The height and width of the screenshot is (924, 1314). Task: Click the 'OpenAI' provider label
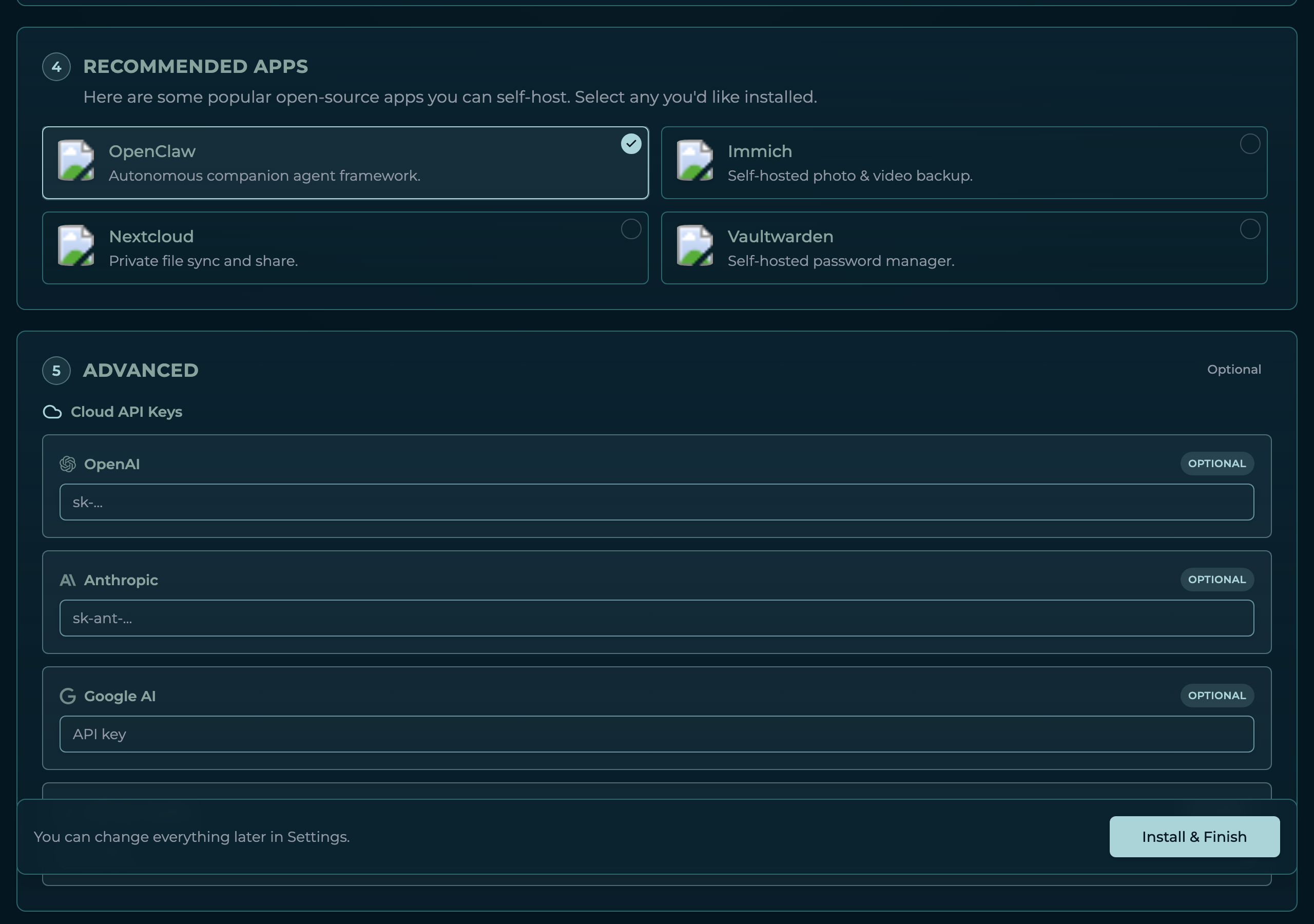coord(111,464)
